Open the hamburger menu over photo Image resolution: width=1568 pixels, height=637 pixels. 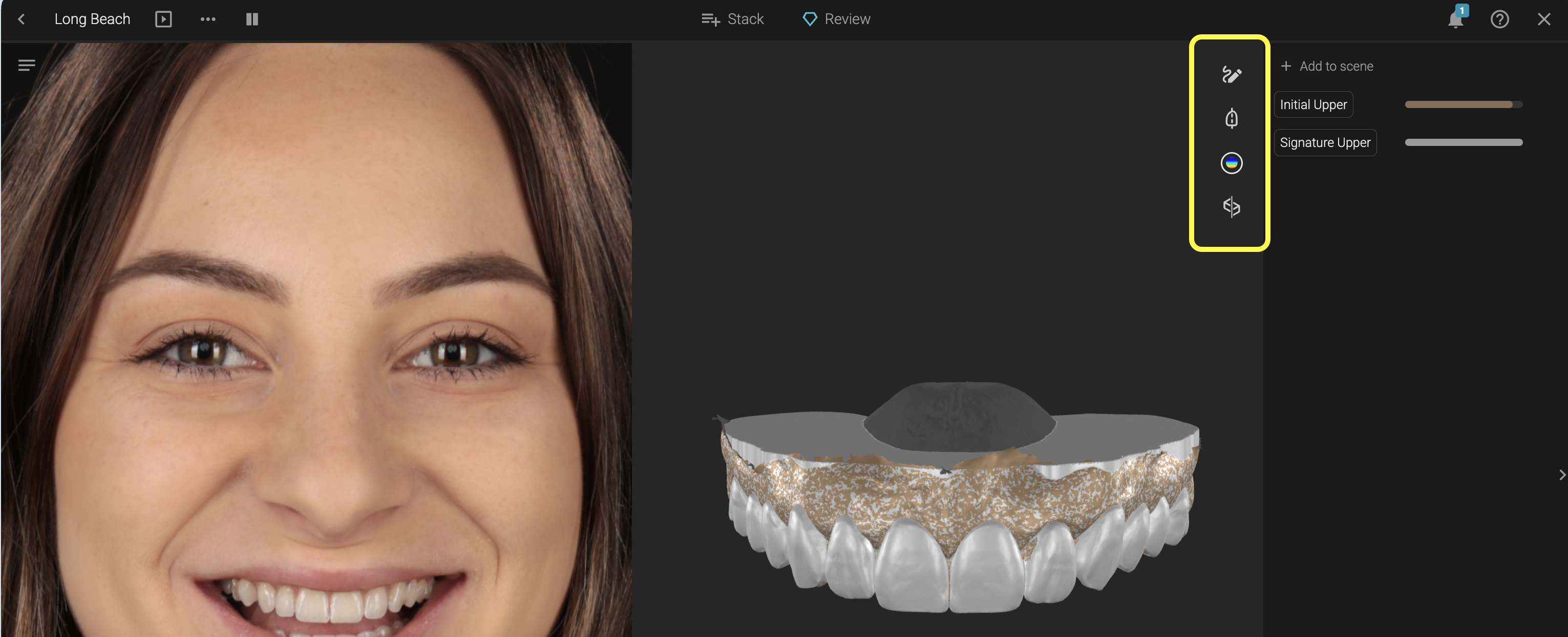point(26,65)
